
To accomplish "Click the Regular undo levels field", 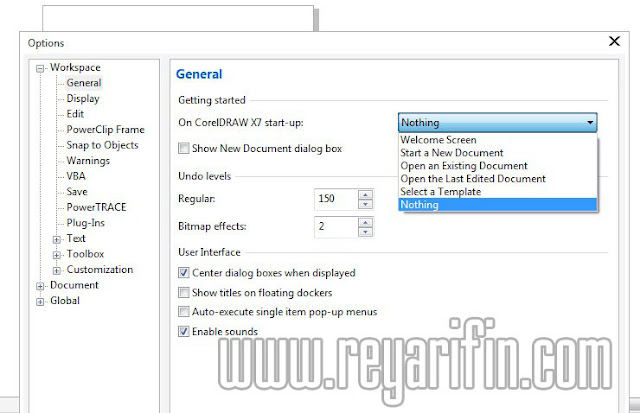I will click(x=336, y=199).
